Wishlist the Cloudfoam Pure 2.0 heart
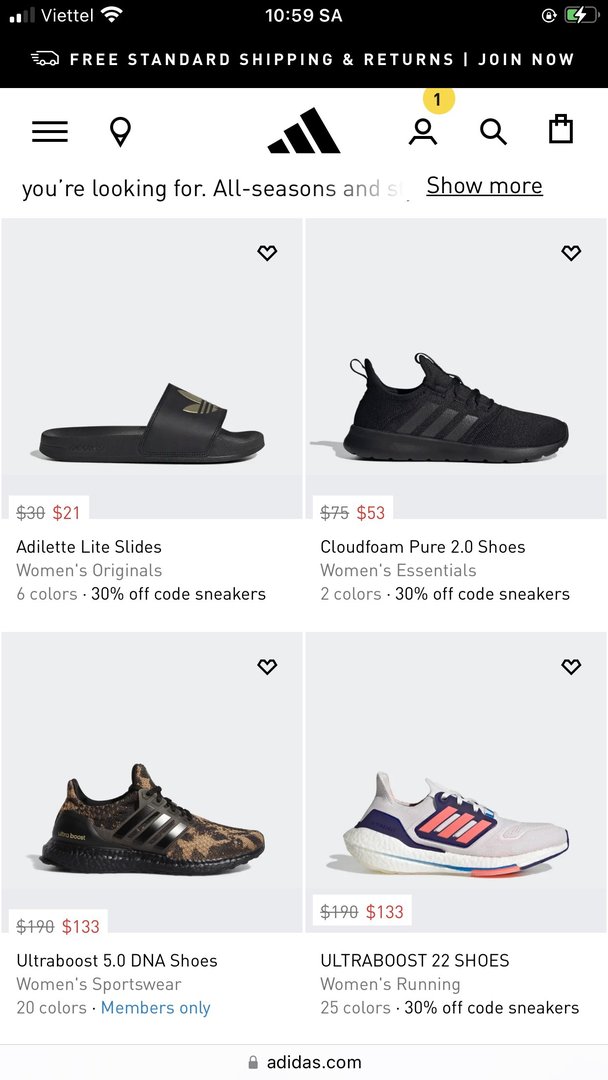The image size is (608, 1080). (571, 253)
